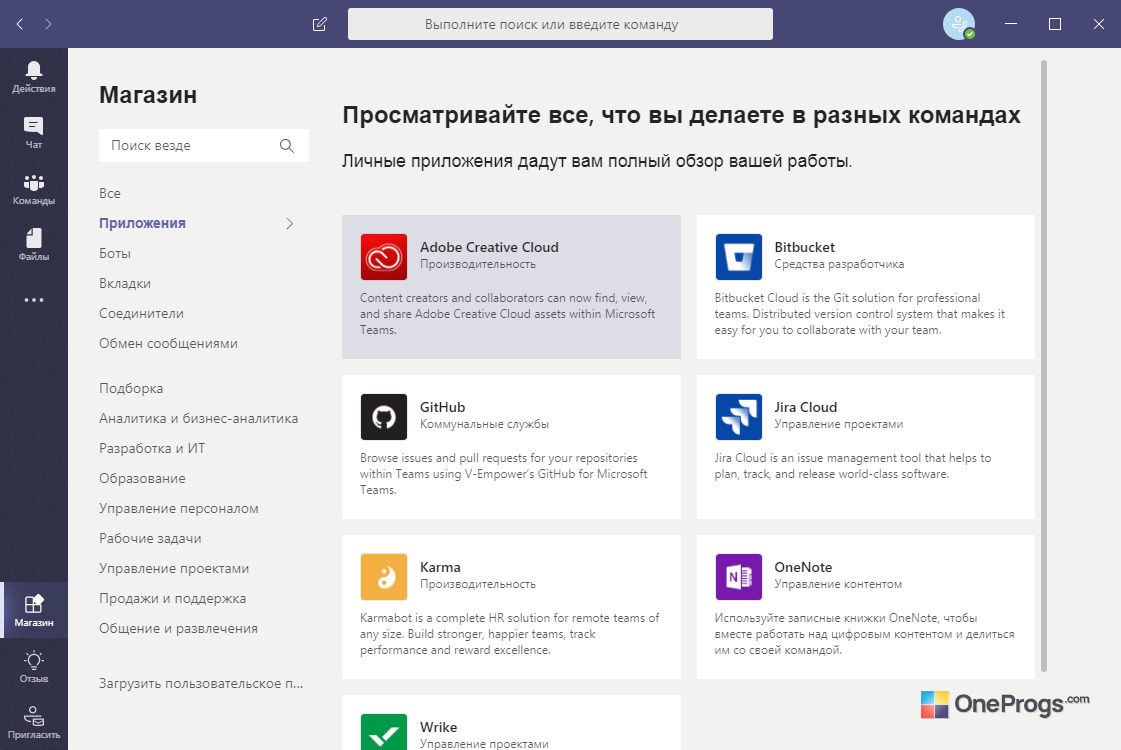Click the Karma app logo
The height and width of the screenshot is (750, 1121).
point(384,577)
